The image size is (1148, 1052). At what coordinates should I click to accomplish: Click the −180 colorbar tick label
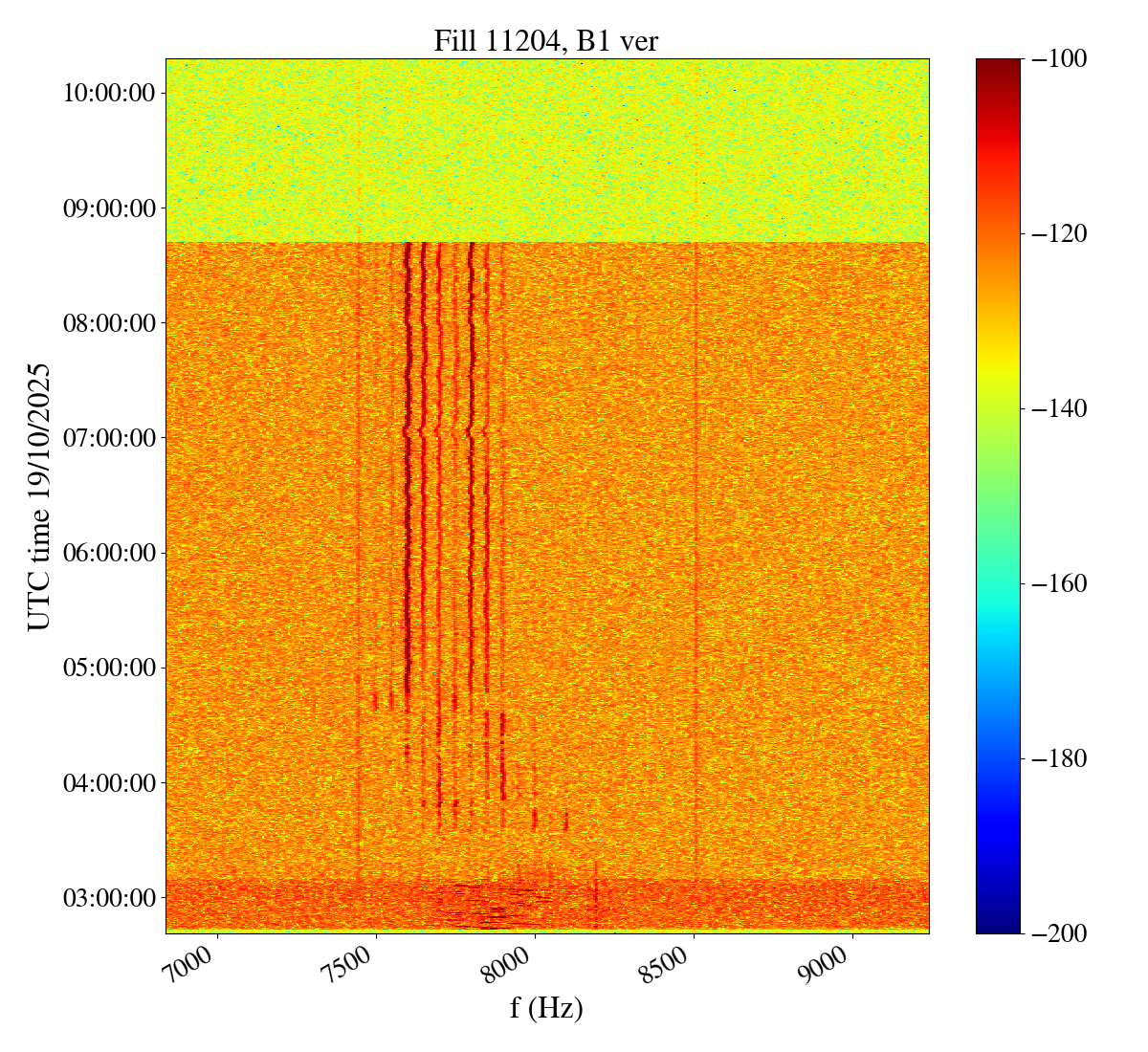[x=1059, y=758]
